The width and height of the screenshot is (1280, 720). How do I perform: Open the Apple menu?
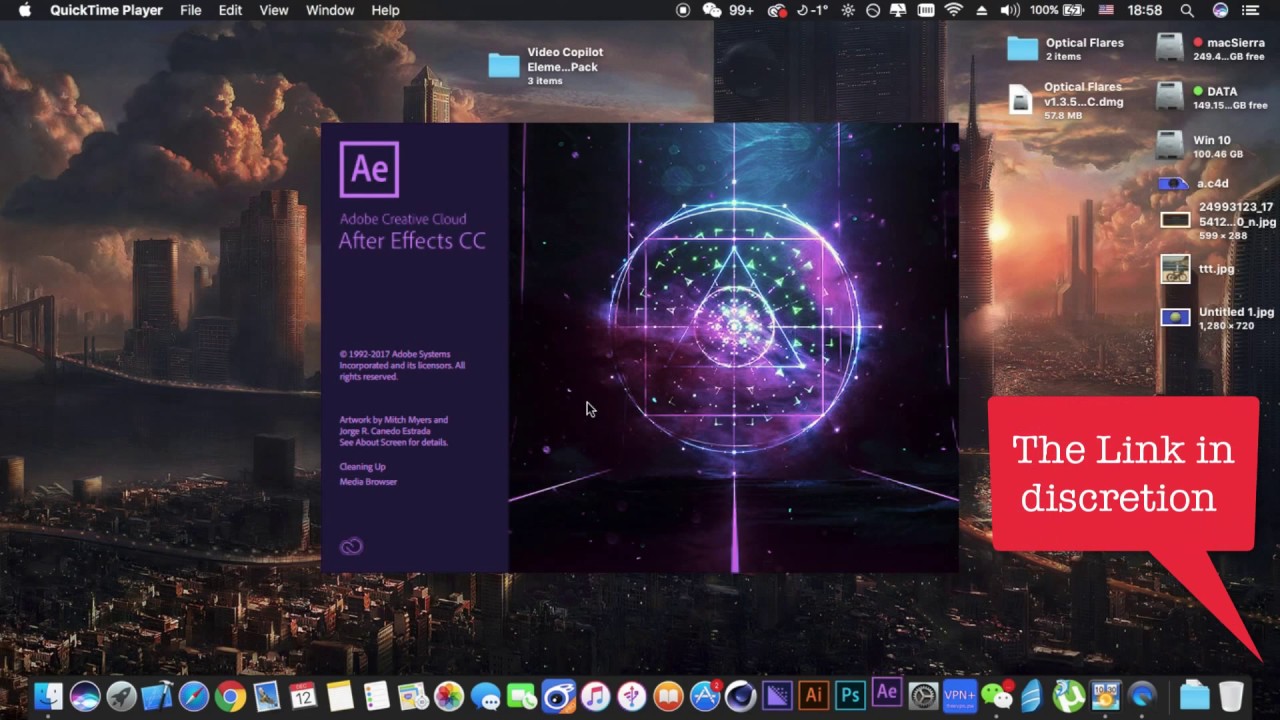pos(25,10)
